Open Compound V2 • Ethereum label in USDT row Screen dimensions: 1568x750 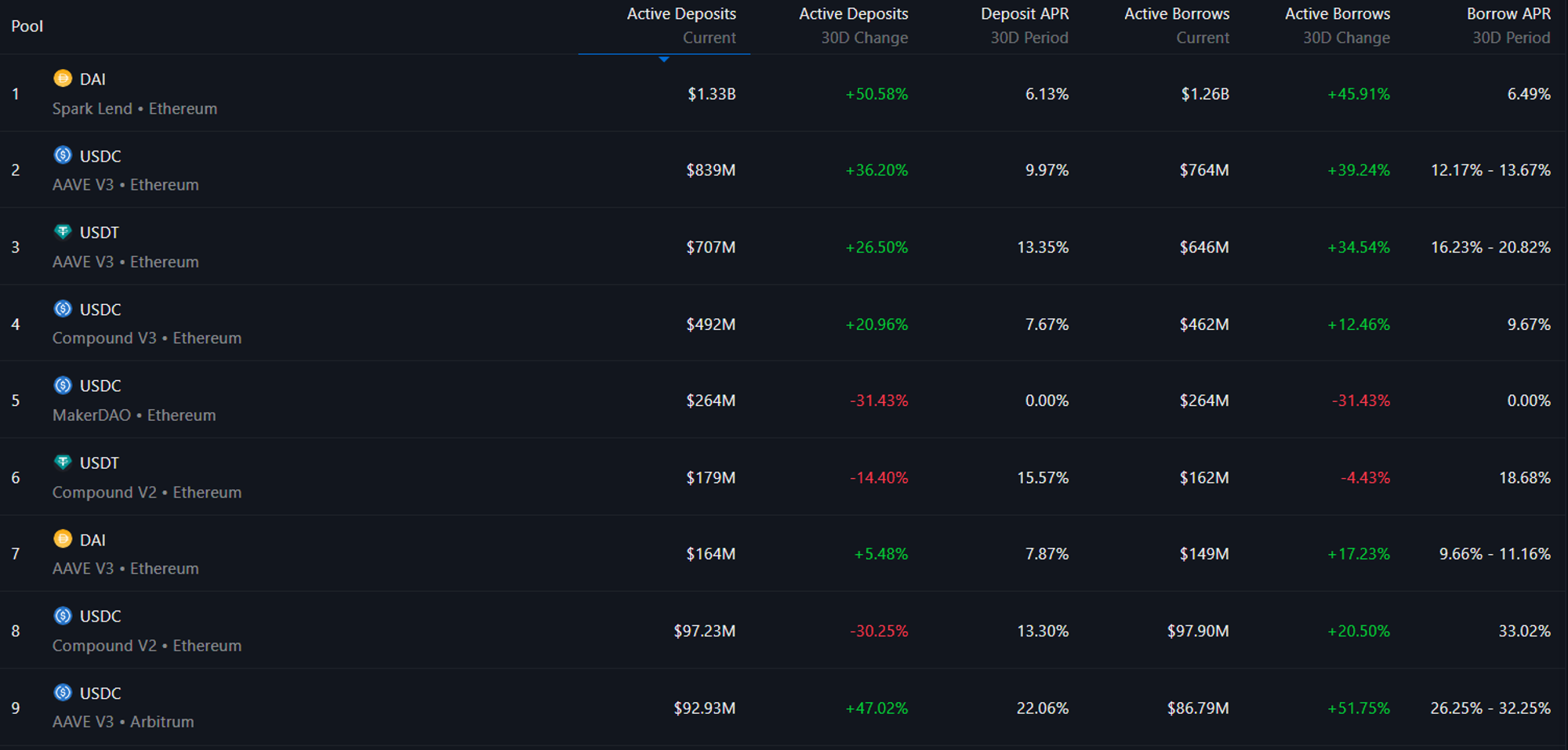click(147, 492)
